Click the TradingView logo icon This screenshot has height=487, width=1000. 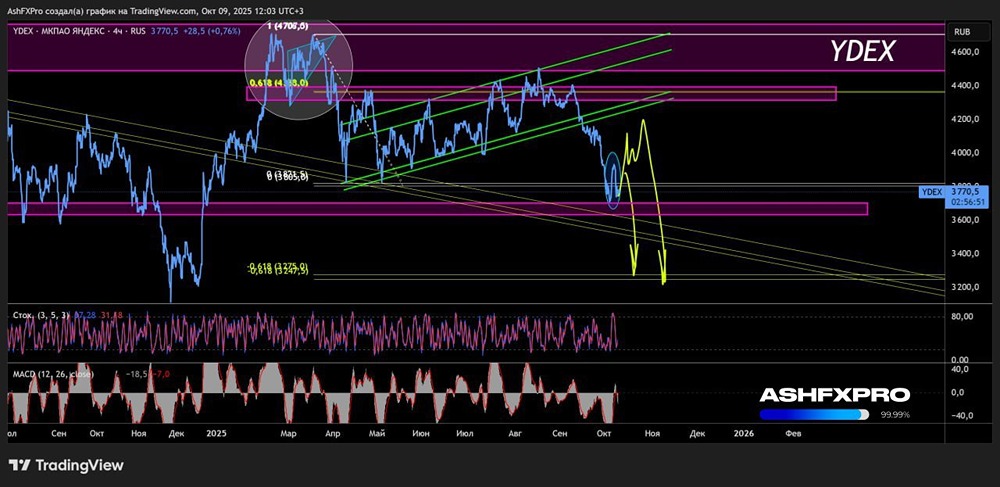19,465
